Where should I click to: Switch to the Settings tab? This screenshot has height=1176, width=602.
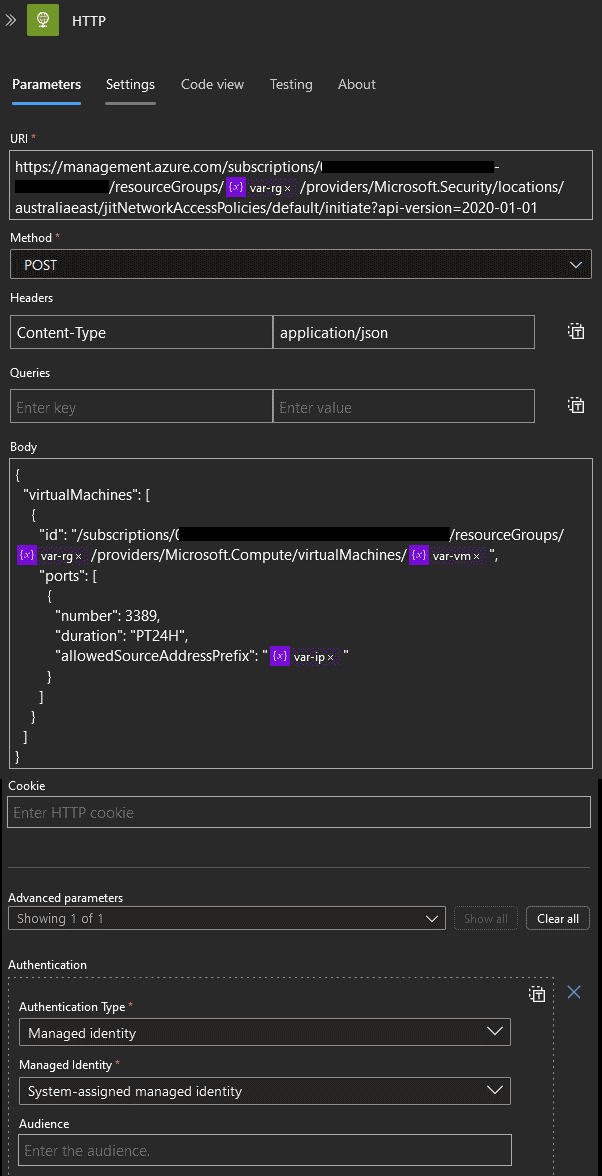pyautogui.click(x=130, y=84)
